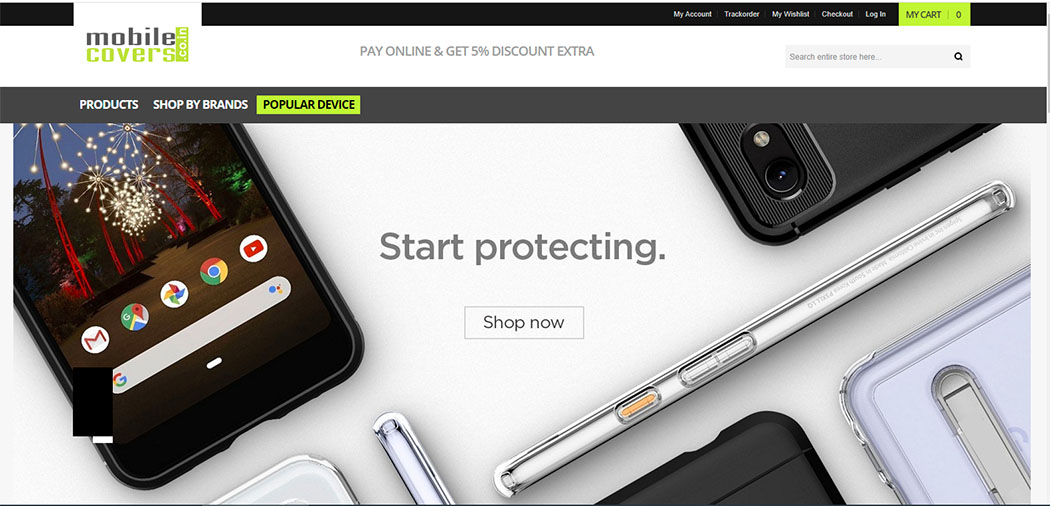Focus the Search entire store field
This screenshot has height=506, width=1050.
(868, 57)
